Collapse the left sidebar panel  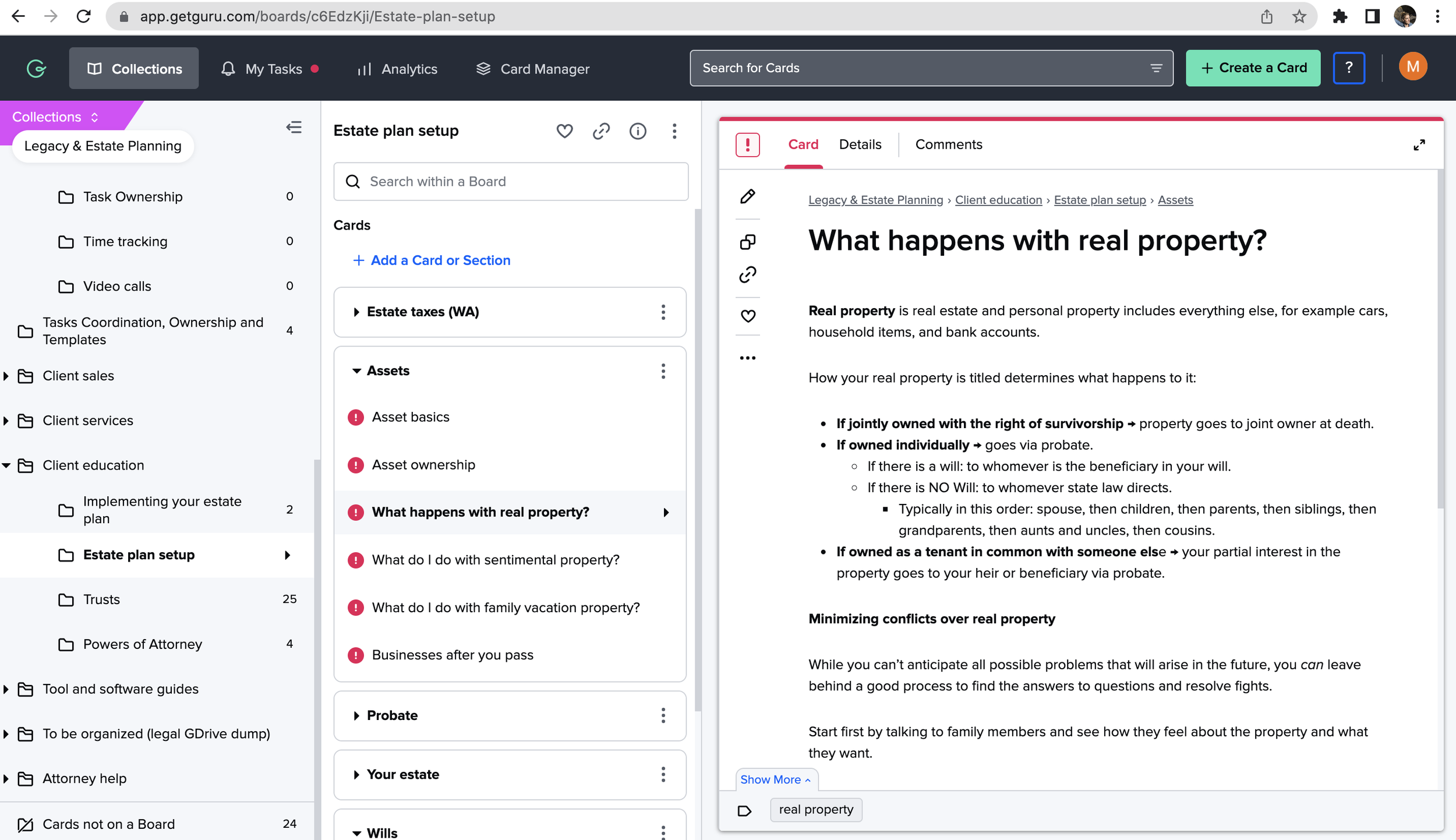[294, 128]
